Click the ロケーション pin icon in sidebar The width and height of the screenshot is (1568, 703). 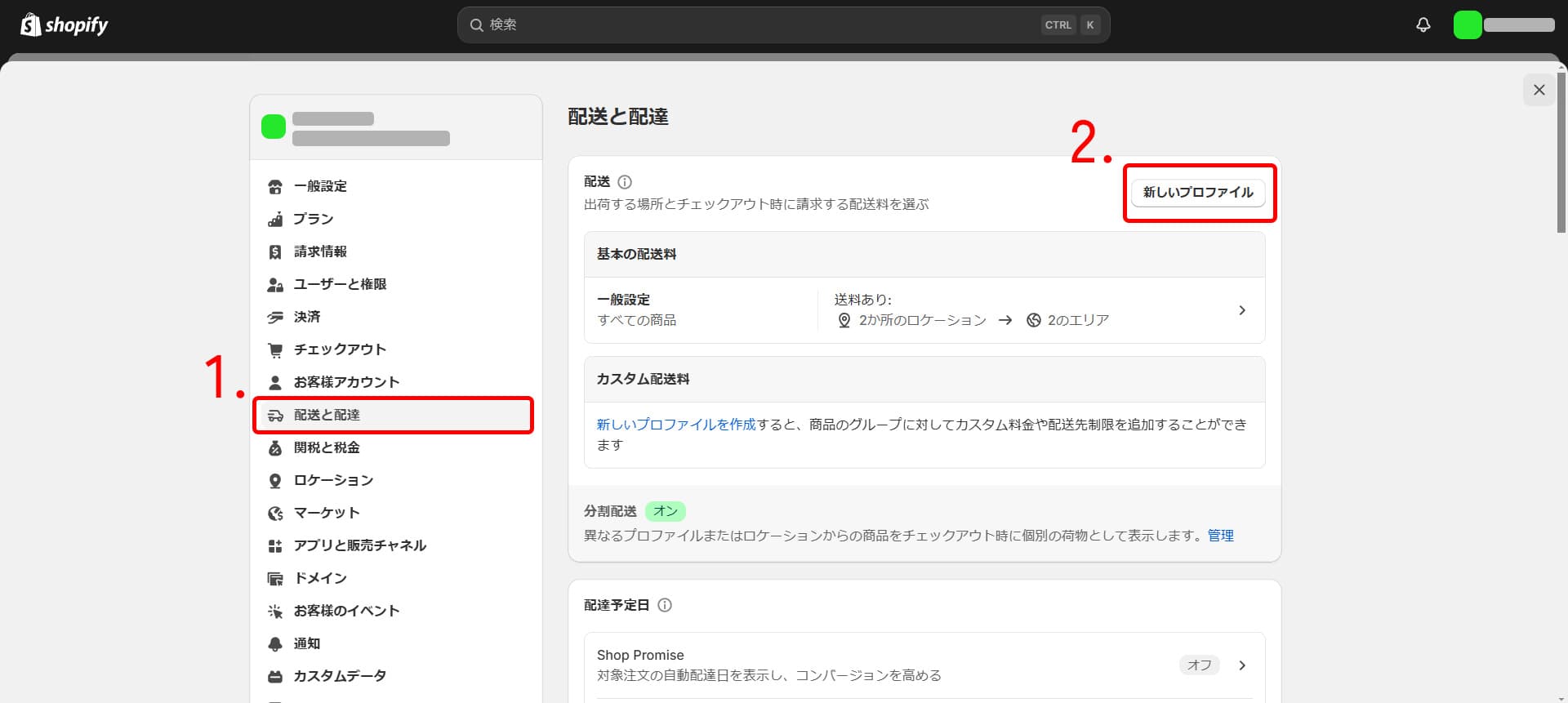[x=275, y=481]
